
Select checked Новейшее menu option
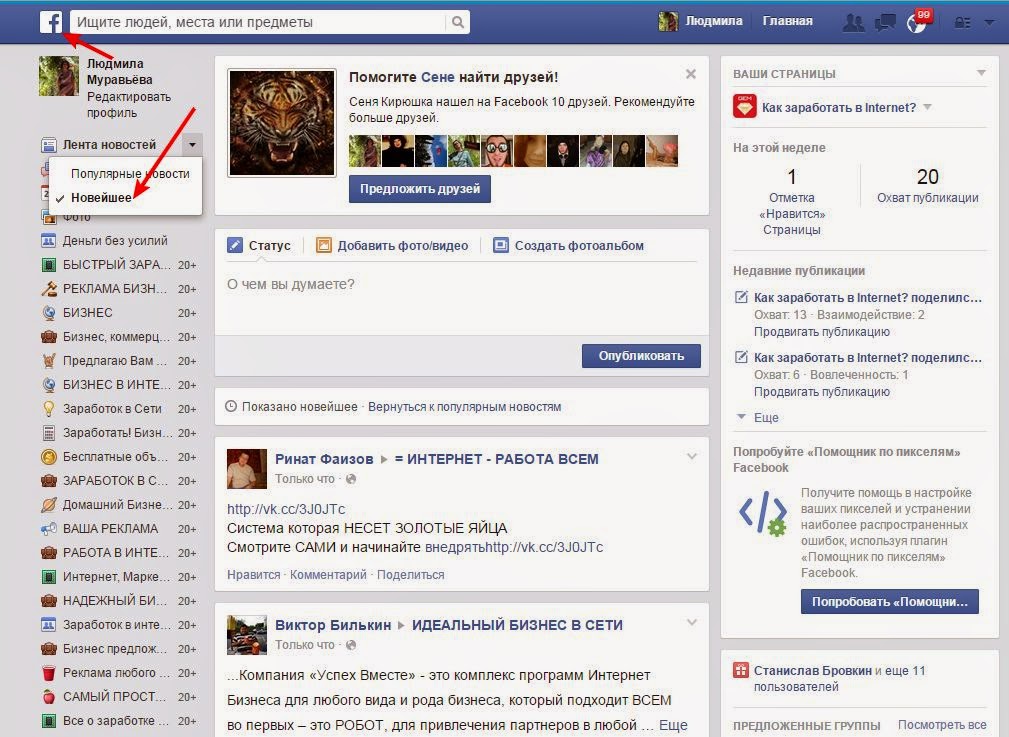tap(101, 198)
